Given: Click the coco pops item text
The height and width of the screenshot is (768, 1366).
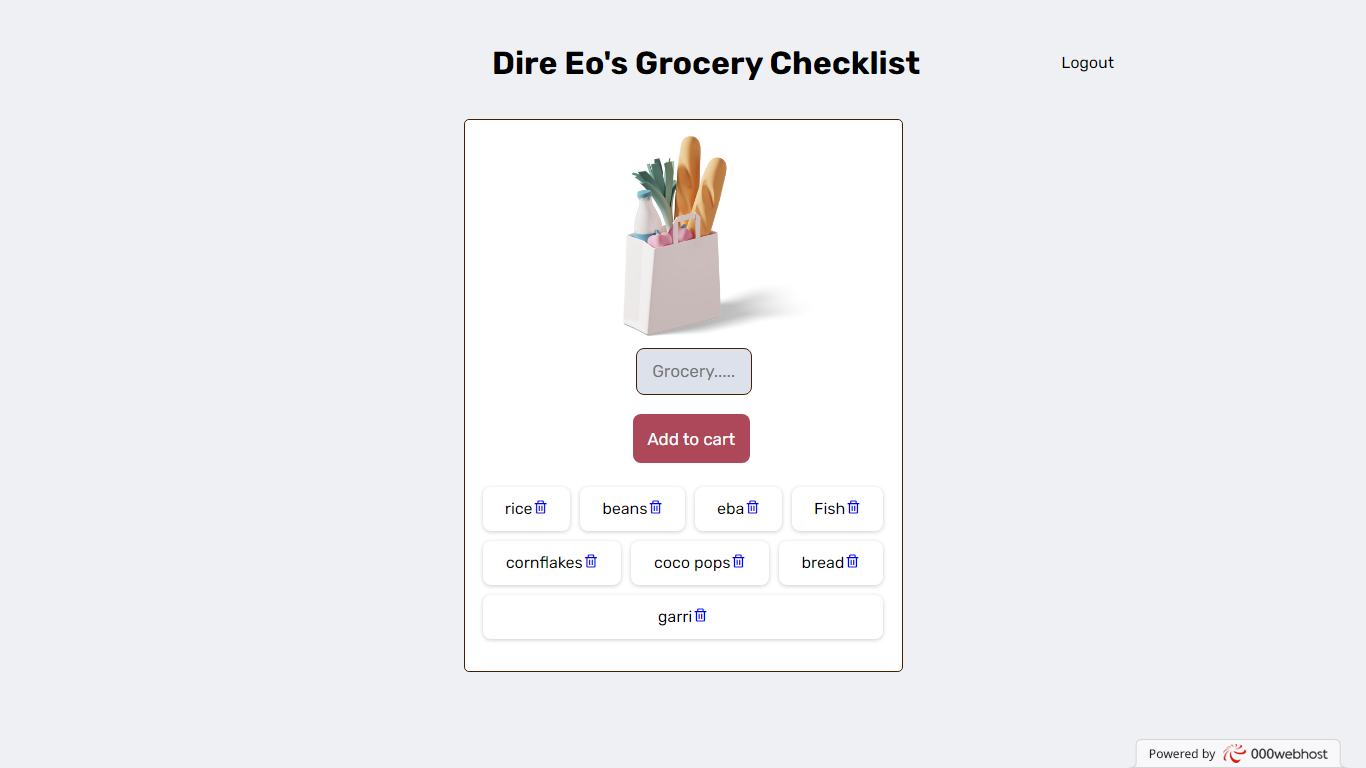Looking at the screenshot, I should click(x=692, y=563).
